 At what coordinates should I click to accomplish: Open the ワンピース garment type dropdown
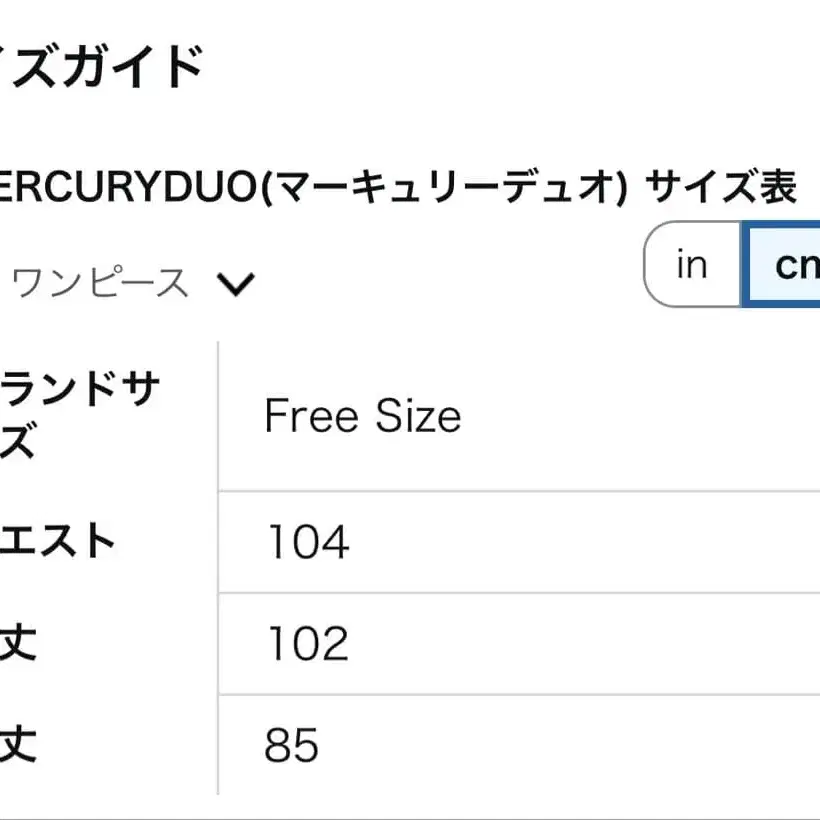[100, 284]
